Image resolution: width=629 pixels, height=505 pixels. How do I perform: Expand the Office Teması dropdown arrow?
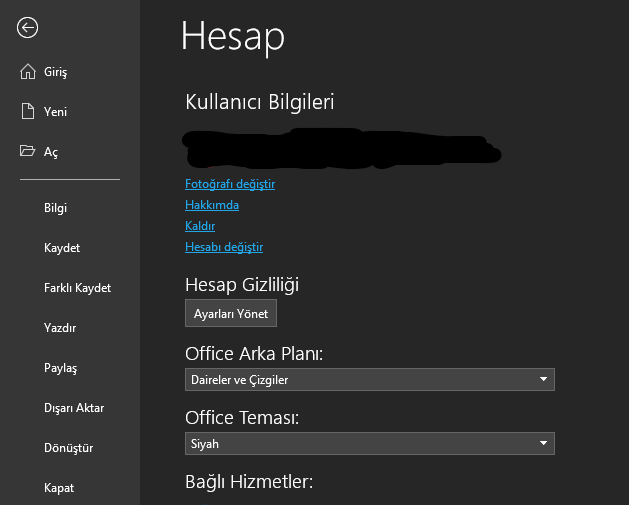(x=543, y=443)
